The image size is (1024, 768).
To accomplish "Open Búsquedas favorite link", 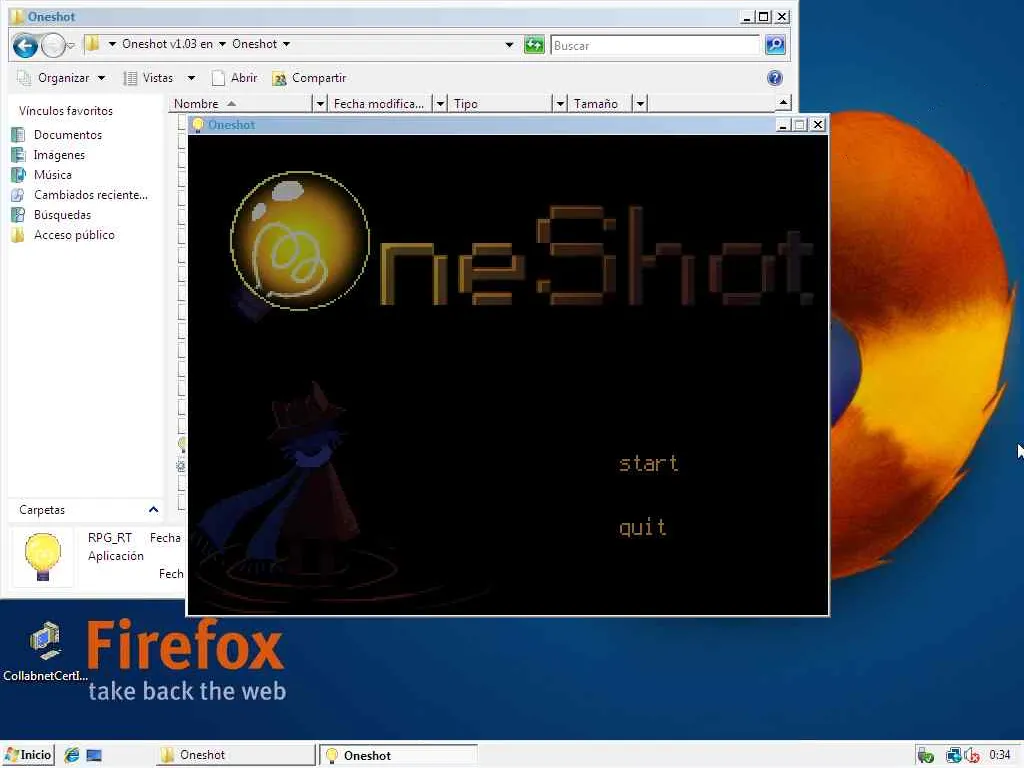I will [x=62, y=215].
